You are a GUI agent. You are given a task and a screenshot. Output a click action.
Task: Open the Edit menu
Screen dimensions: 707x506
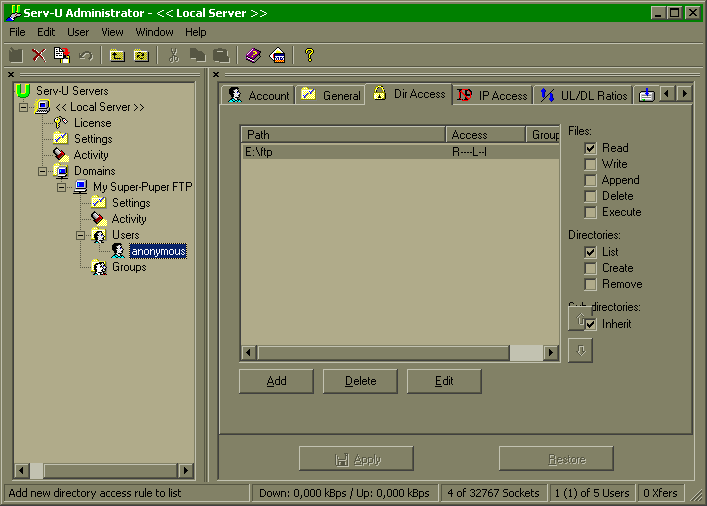(x=46, y=32)
